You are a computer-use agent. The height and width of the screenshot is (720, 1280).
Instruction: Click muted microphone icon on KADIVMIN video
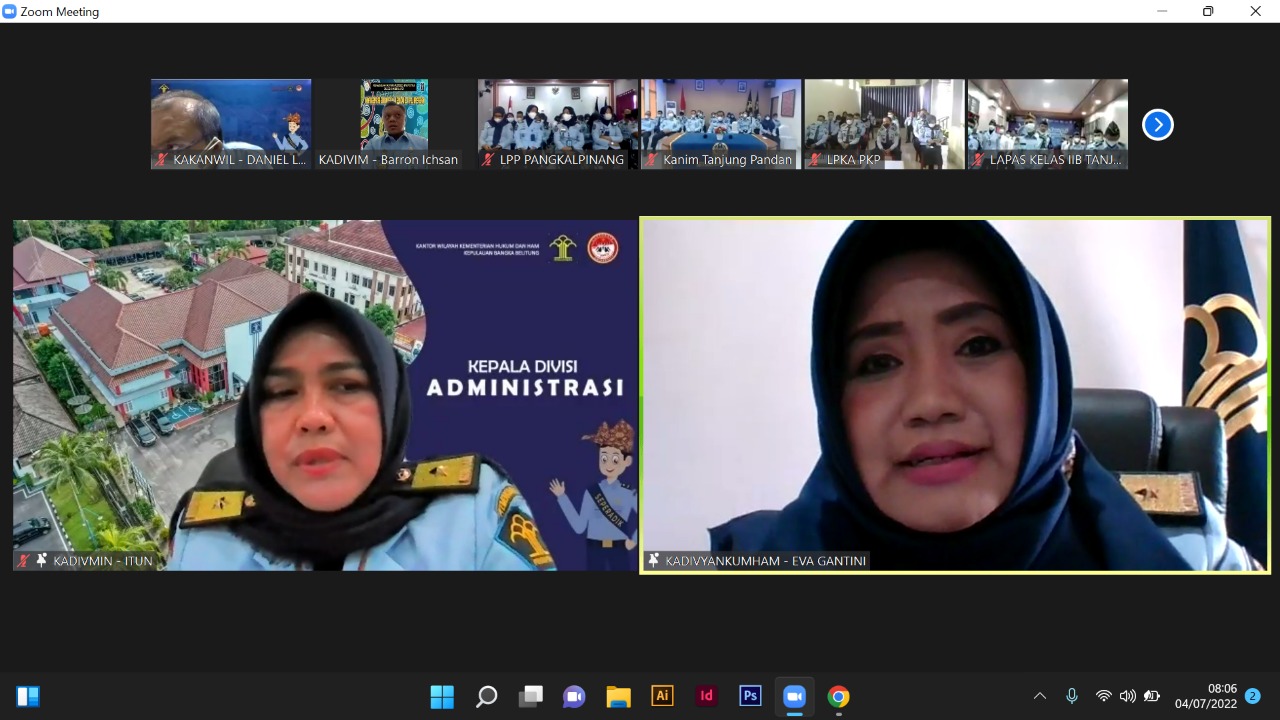(x=24, y=561)
